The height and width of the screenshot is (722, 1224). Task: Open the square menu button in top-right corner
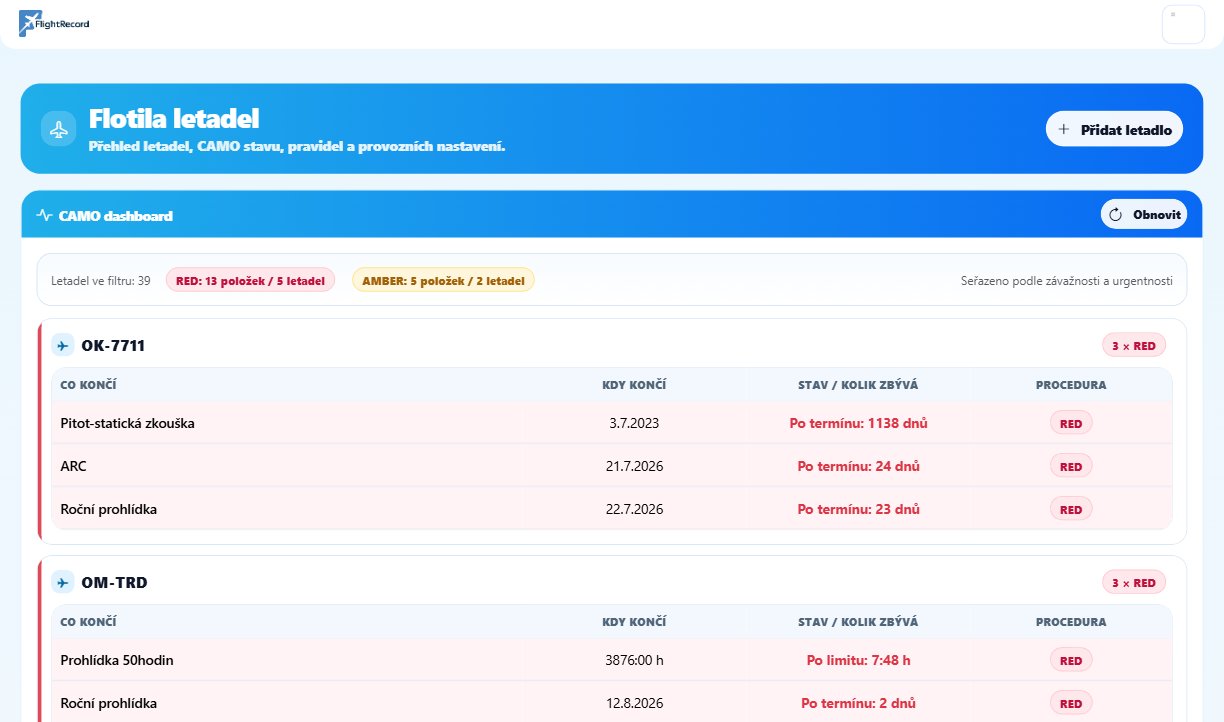[1183, 24]
